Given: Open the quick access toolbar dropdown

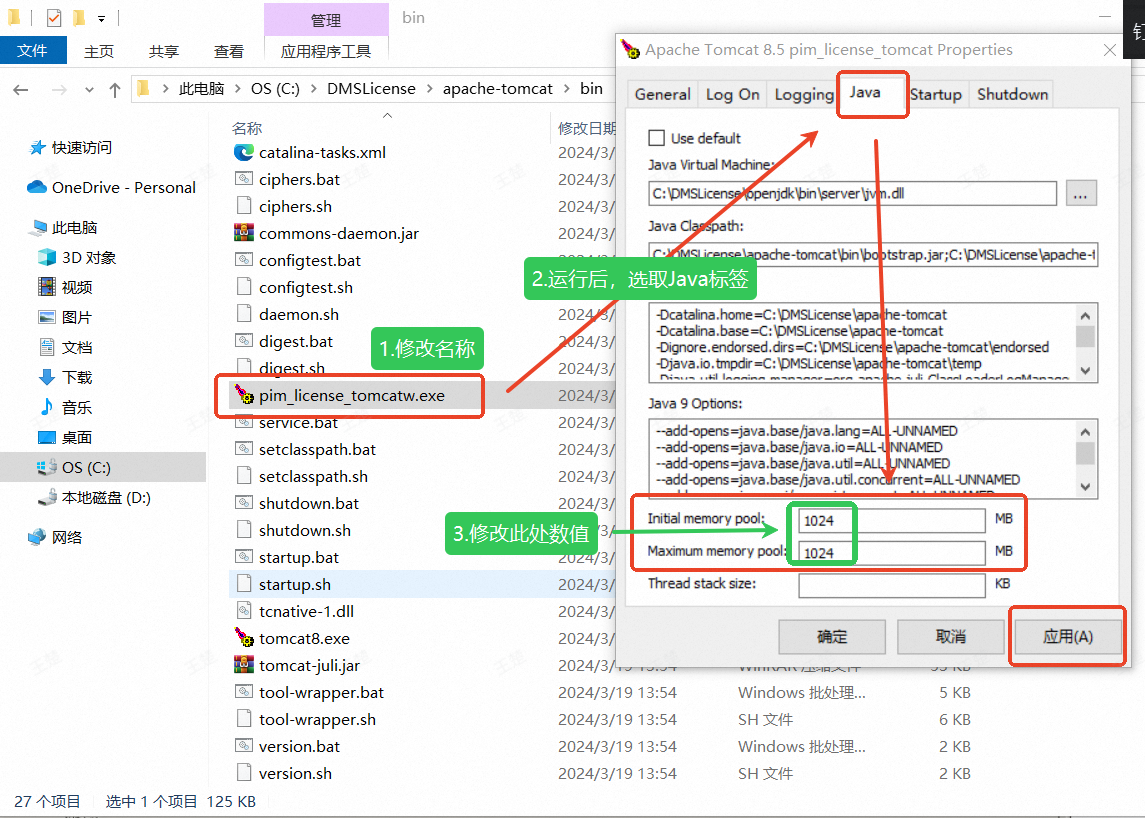Looking at the screenshot, I should point(102,18).
